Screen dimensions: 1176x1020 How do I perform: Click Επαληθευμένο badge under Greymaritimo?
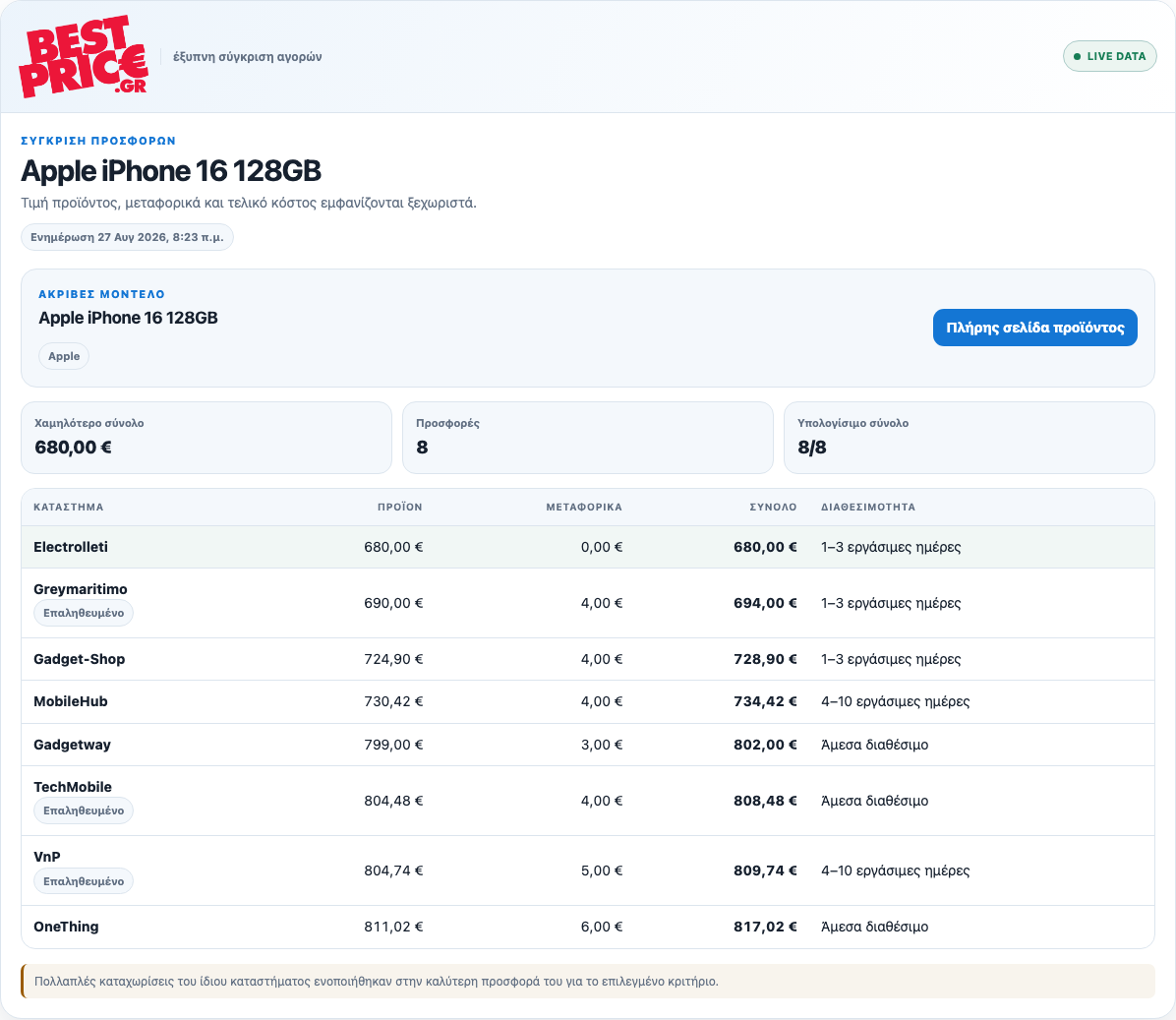point(84,613)
